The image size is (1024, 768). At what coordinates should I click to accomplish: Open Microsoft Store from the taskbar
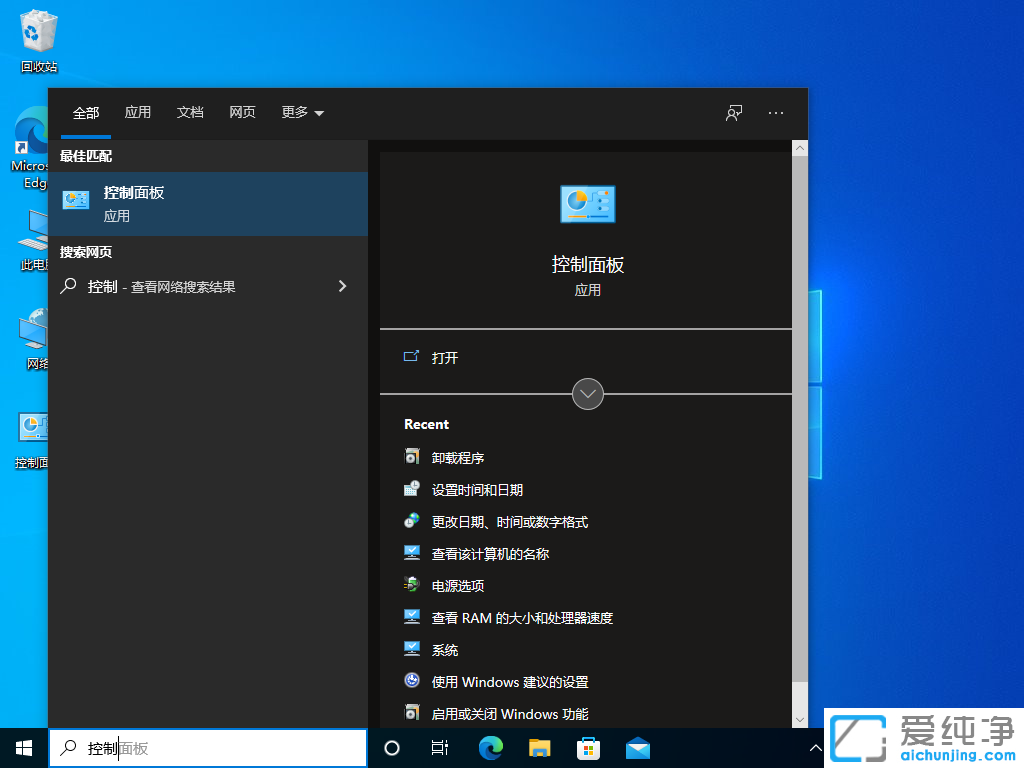pyautogui.click(x=588, y=747)
